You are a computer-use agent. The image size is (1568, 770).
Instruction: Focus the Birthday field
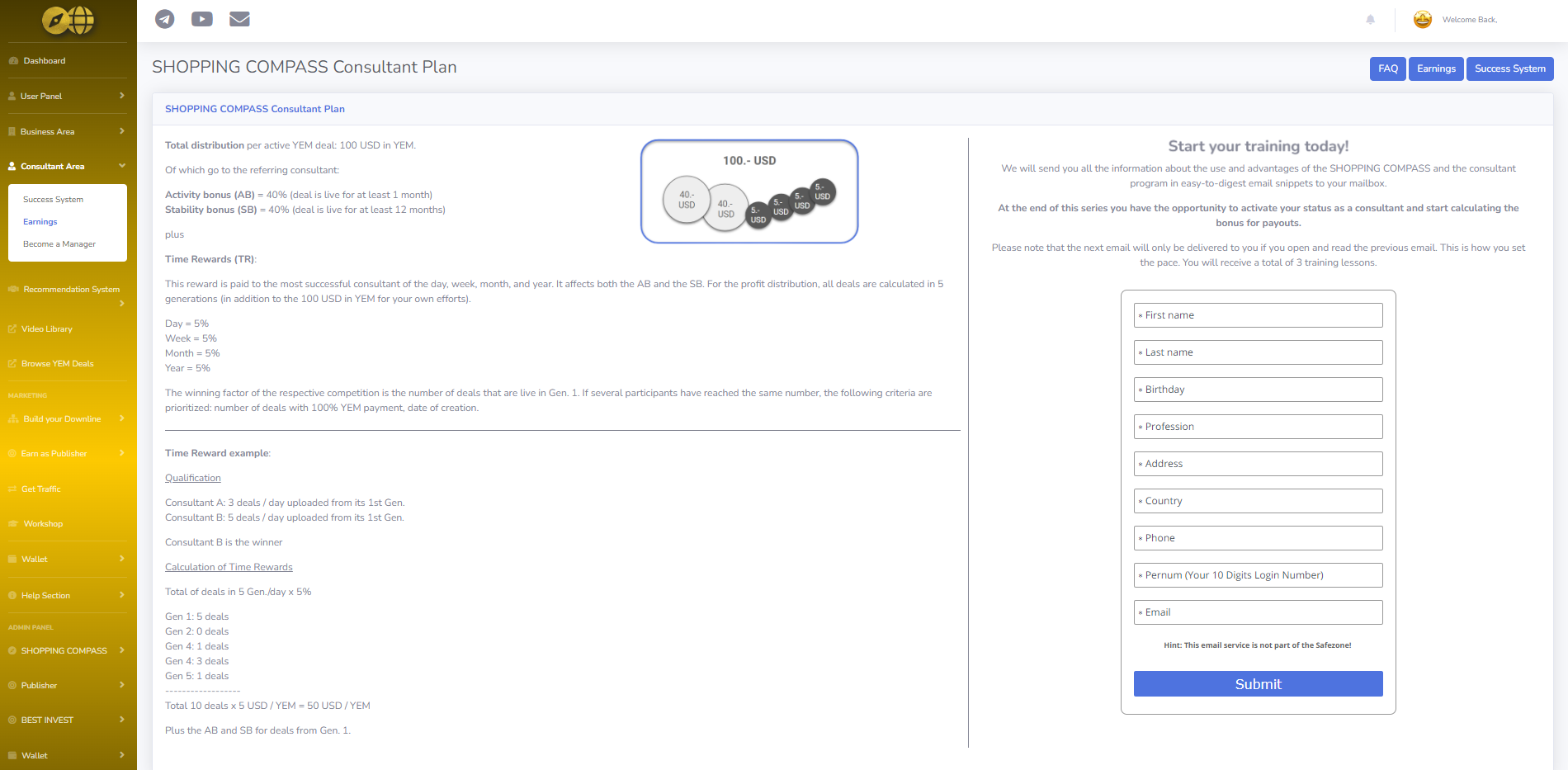1258,390
